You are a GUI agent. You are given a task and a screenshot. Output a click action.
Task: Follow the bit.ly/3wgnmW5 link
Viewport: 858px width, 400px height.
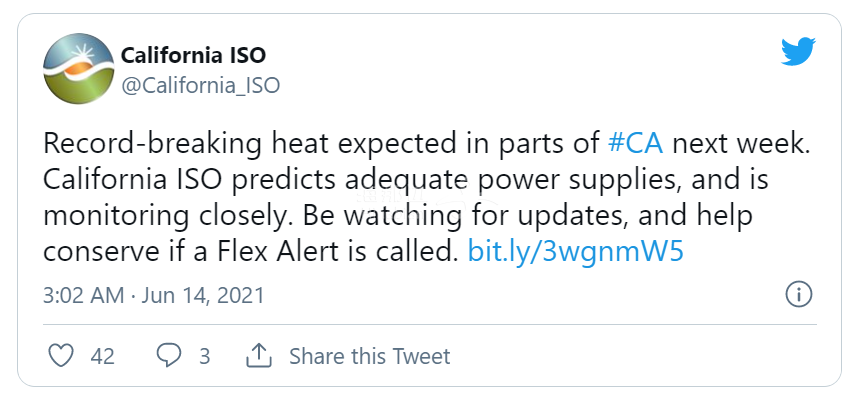click(575, 251)
